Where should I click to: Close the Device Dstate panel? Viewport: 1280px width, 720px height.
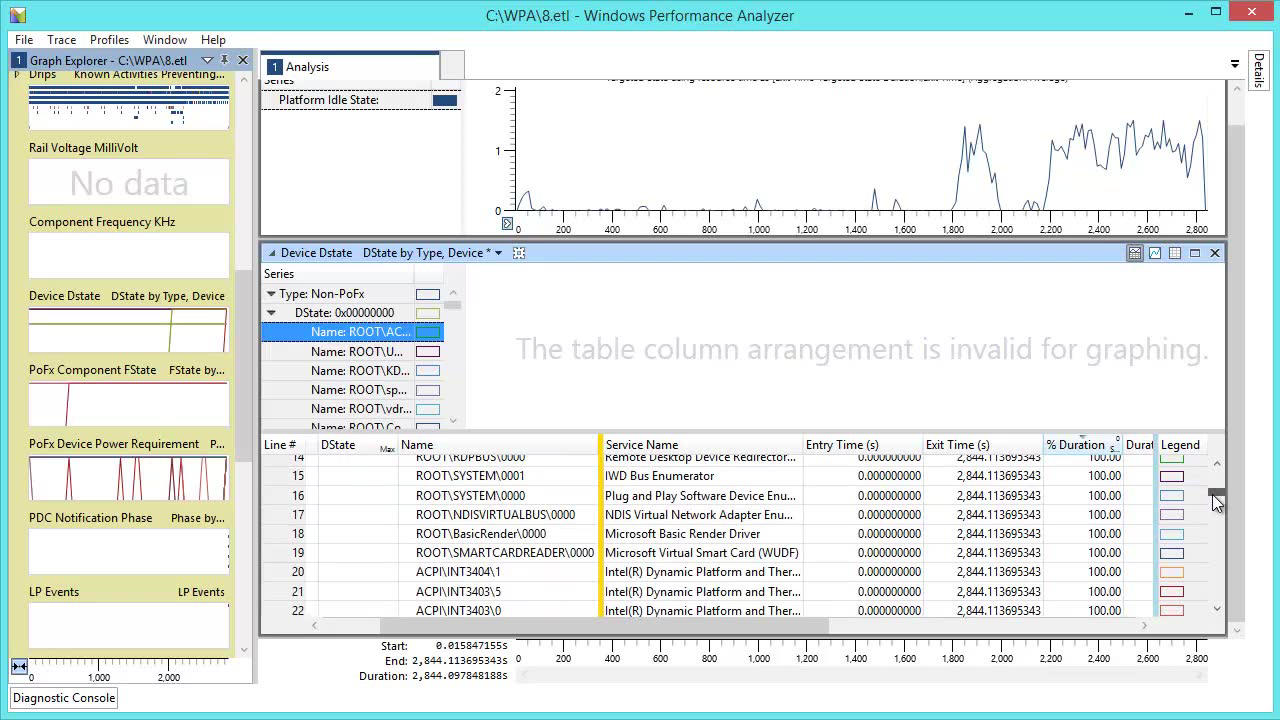(x=1215, y=253)
